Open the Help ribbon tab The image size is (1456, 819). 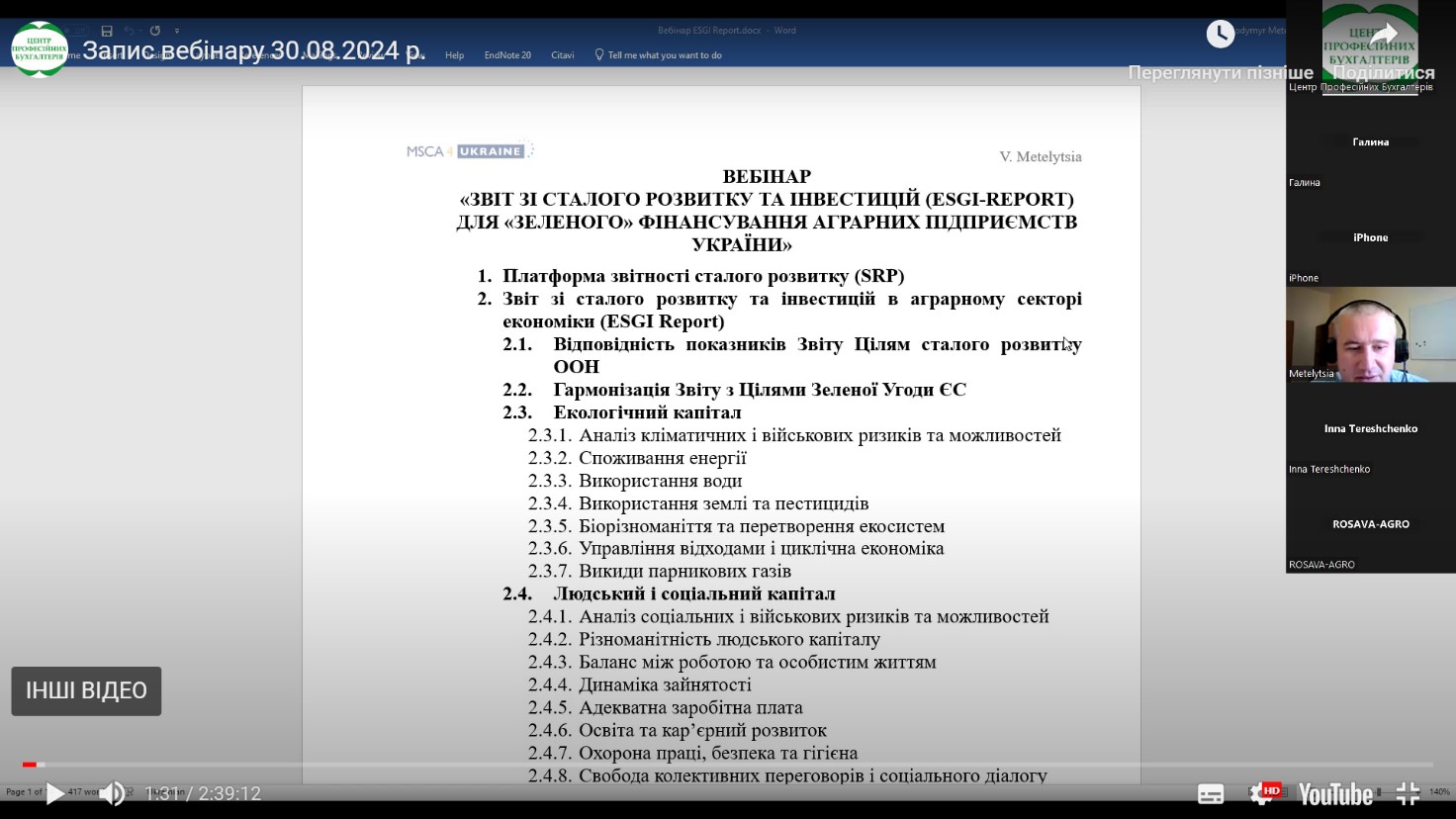455,55
